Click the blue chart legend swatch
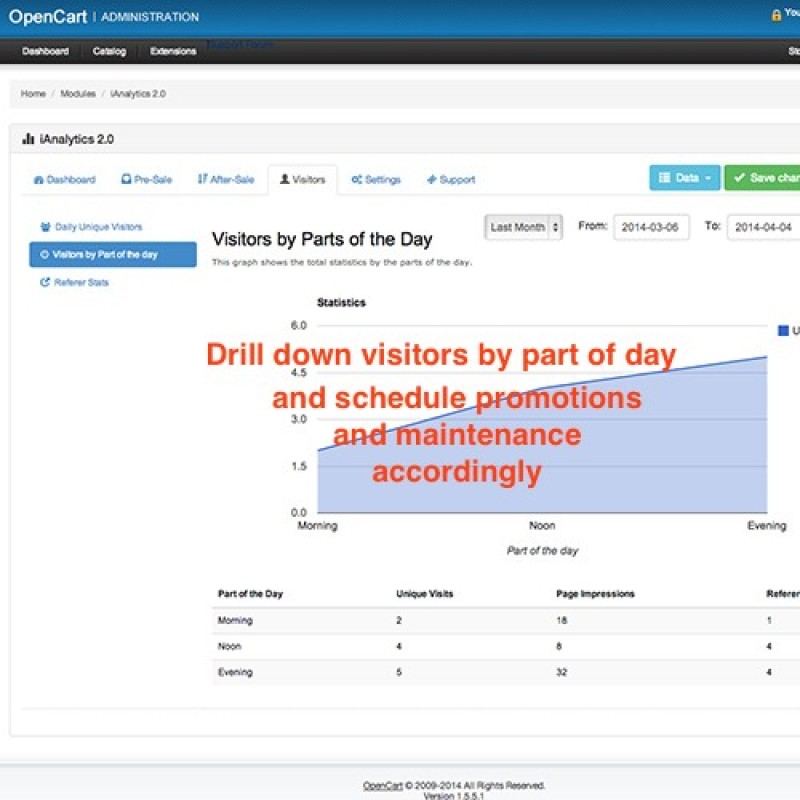 coord(783,330)
